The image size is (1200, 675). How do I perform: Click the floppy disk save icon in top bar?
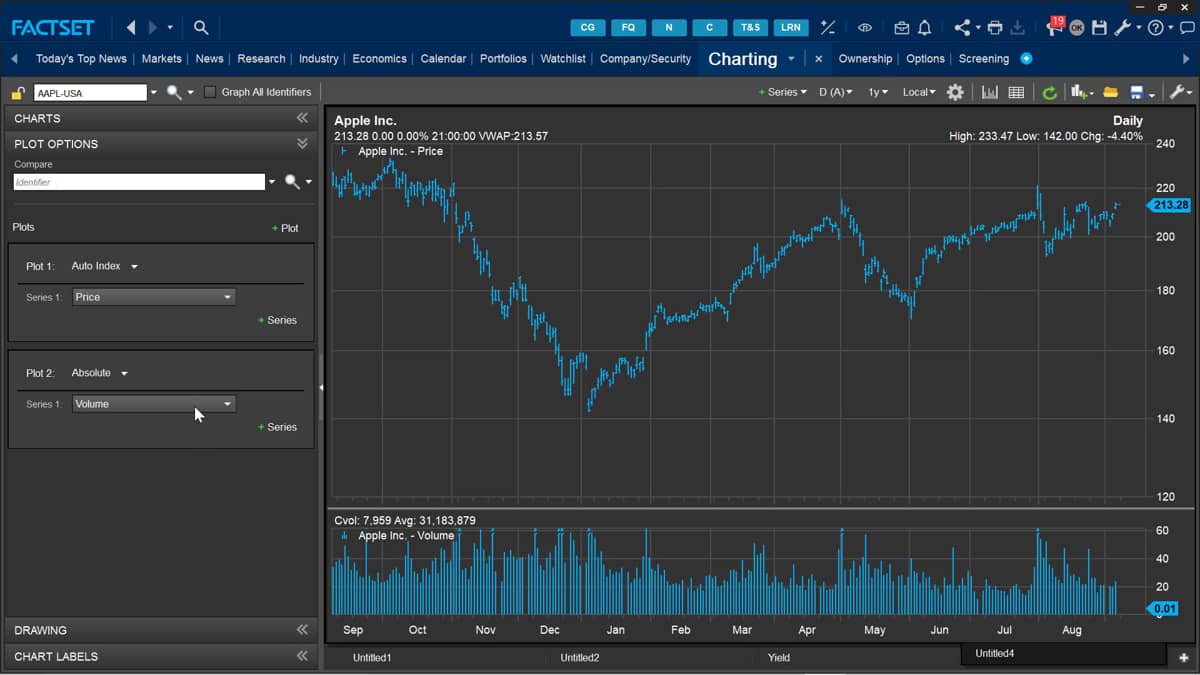(x=1099, y=28)
